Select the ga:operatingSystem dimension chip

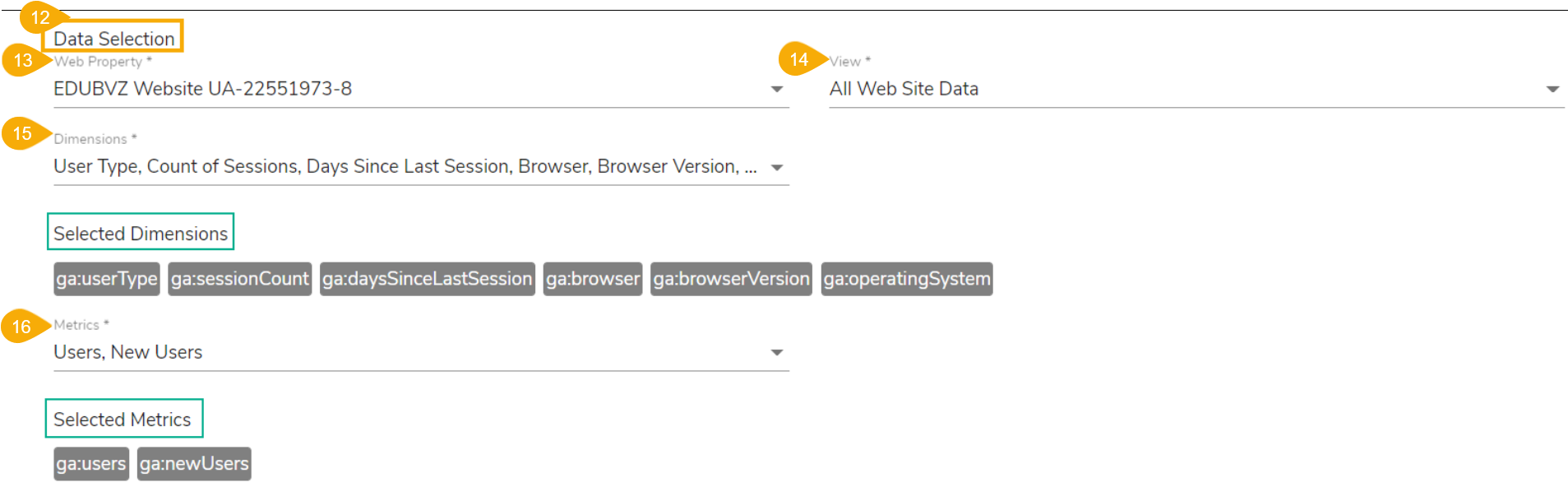tap(906, 279)
